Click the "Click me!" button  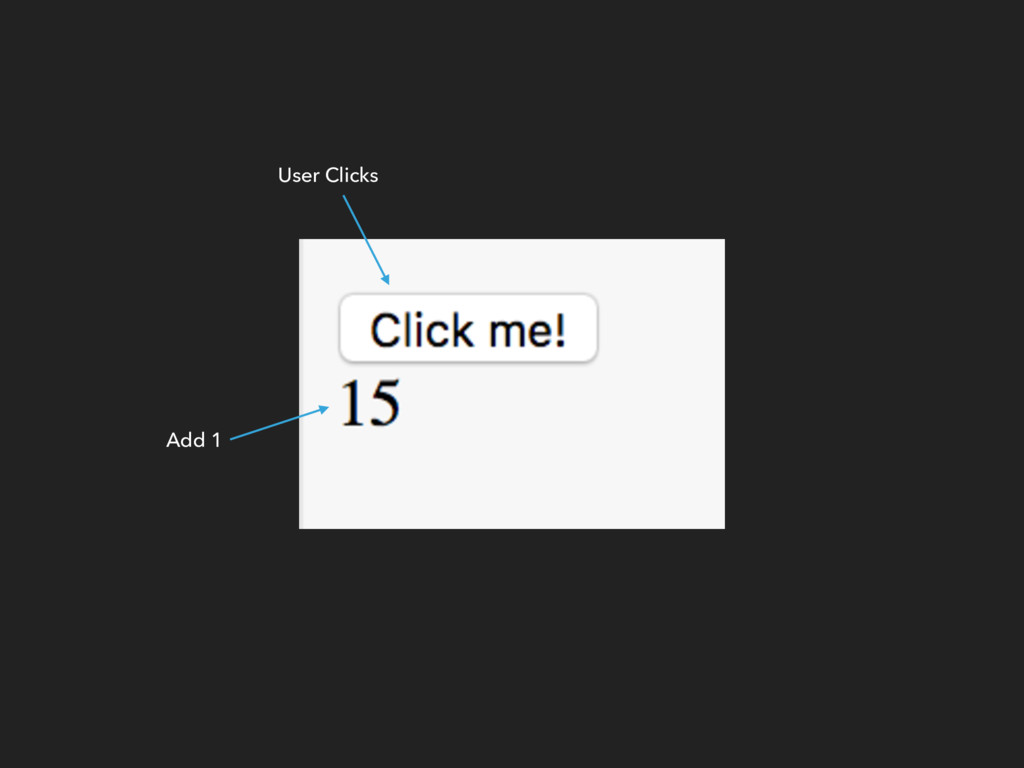pos(468,328)
